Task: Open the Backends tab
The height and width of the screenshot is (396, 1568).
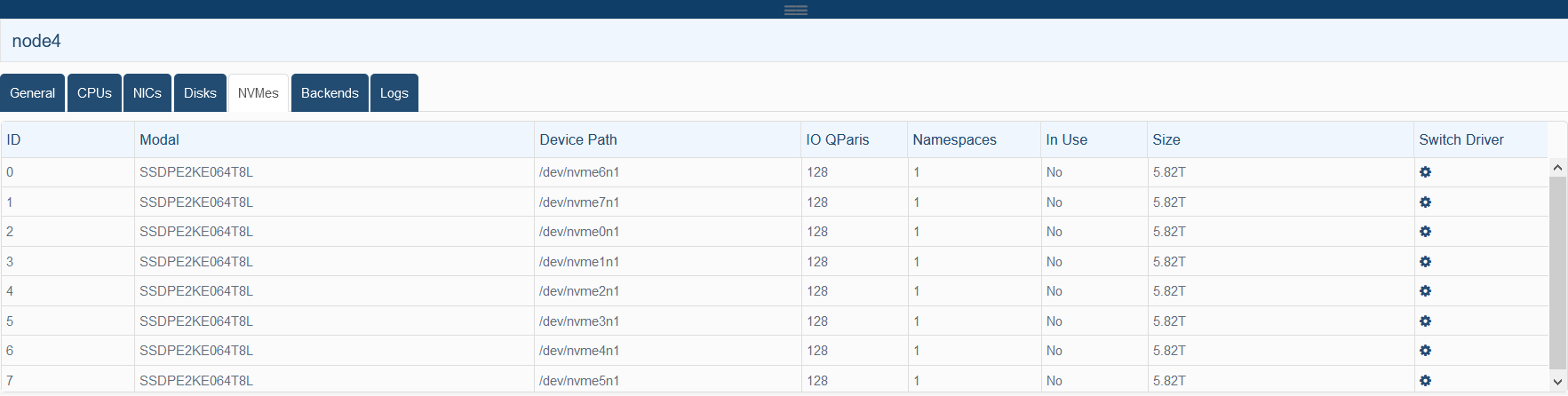Action: [x=330, y=93]
